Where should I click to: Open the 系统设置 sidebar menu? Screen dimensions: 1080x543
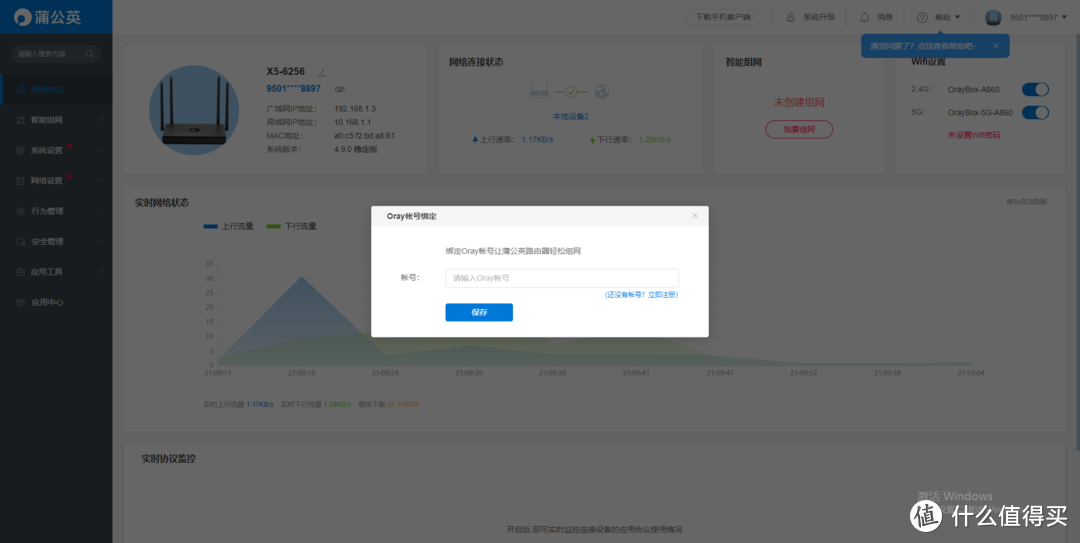[x=56, y=150]
